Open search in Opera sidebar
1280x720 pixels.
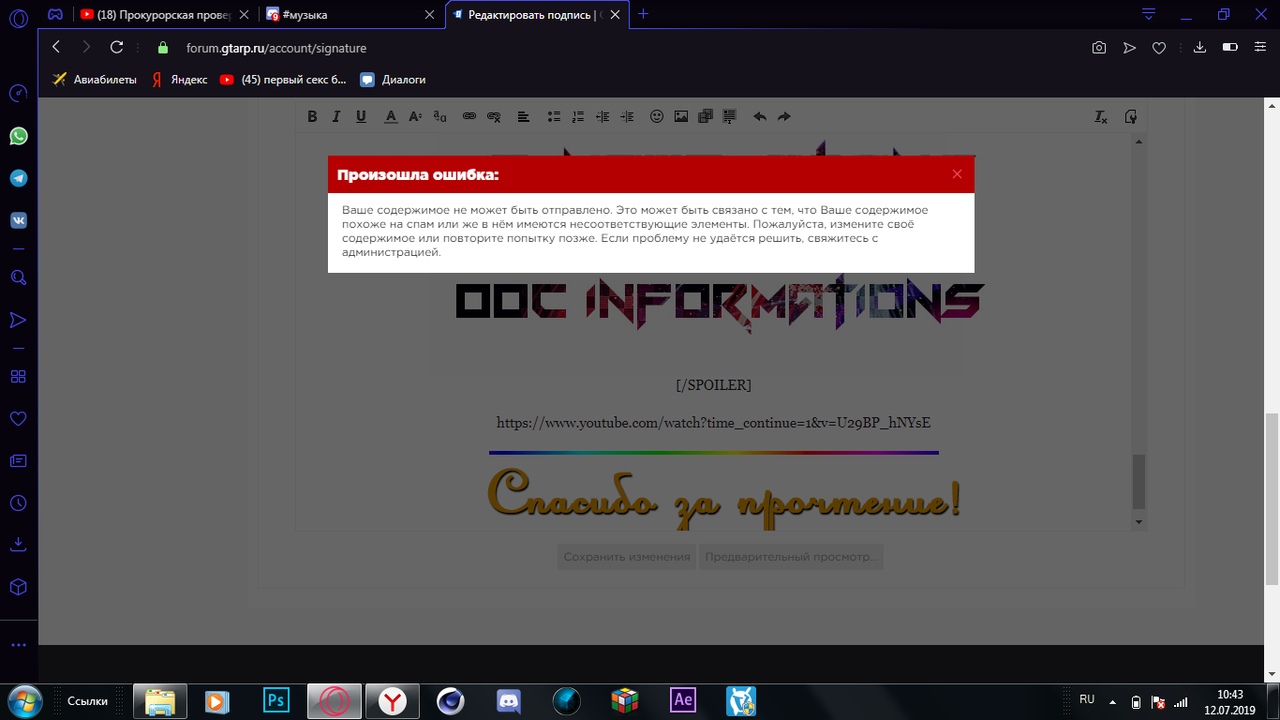[18, 278]
